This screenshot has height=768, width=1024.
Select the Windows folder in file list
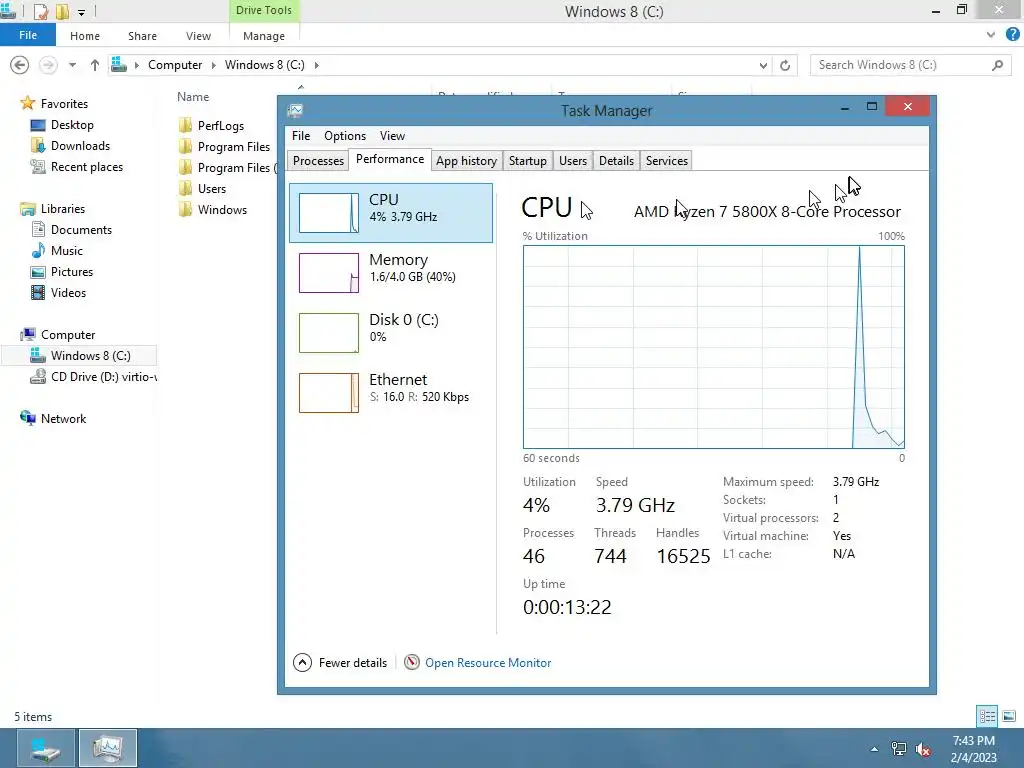tap(221, 210)
